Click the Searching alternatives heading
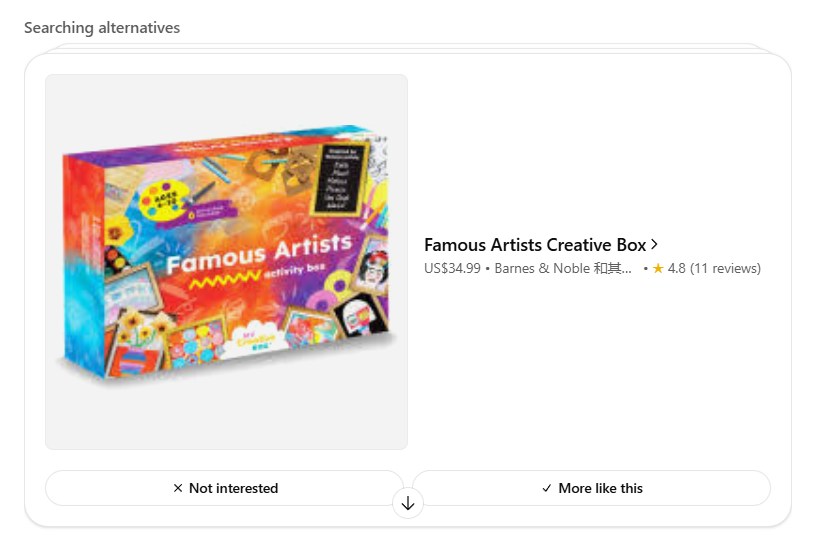 click(102, 28)
